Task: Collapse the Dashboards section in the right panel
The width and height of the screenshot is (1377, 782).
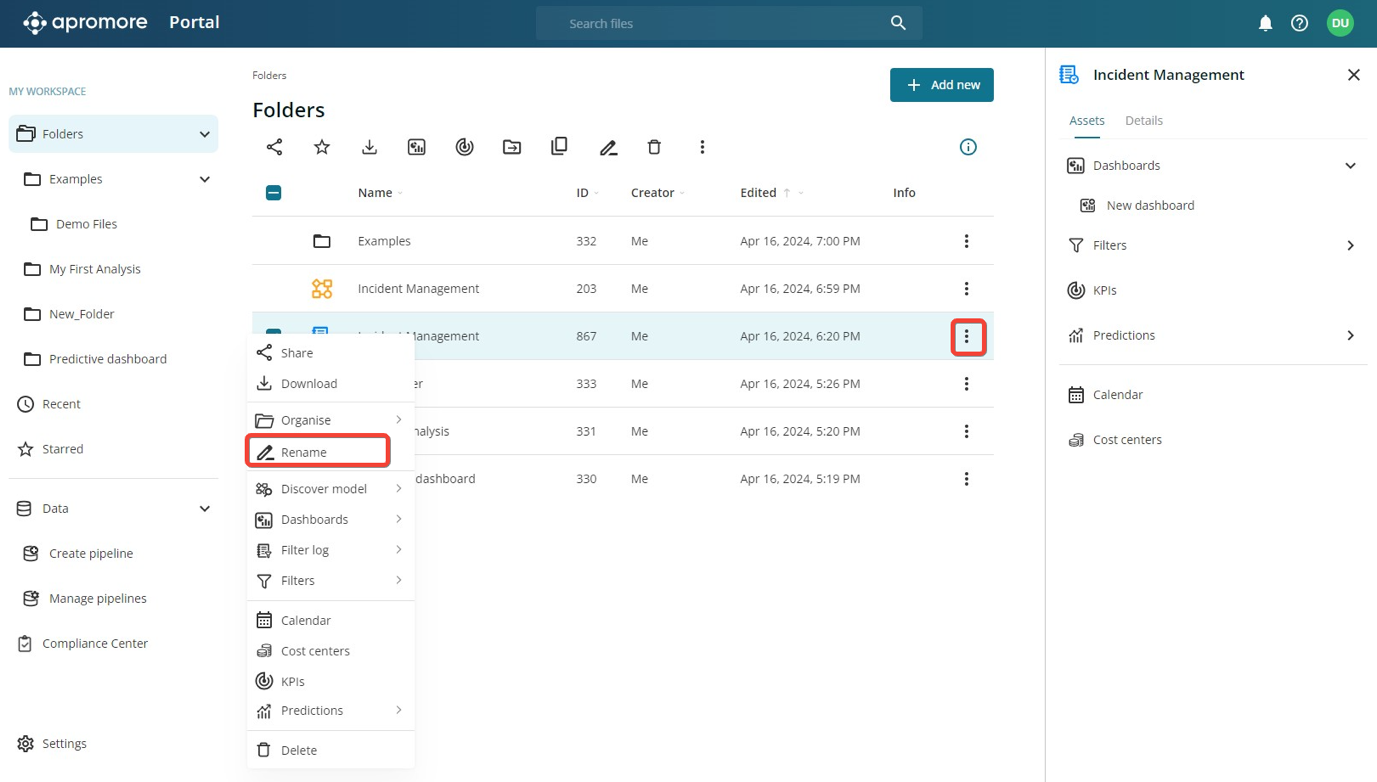Action: (x=1350, y=166)
